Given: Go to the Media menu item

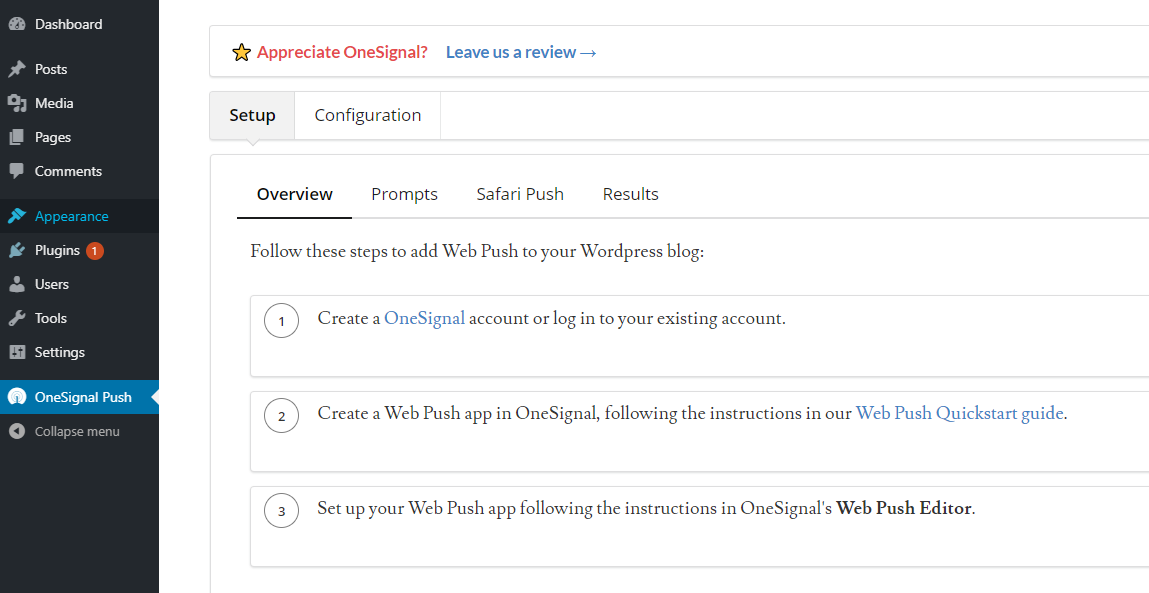Looking at the screenshot, I should (x=54, y=103).
